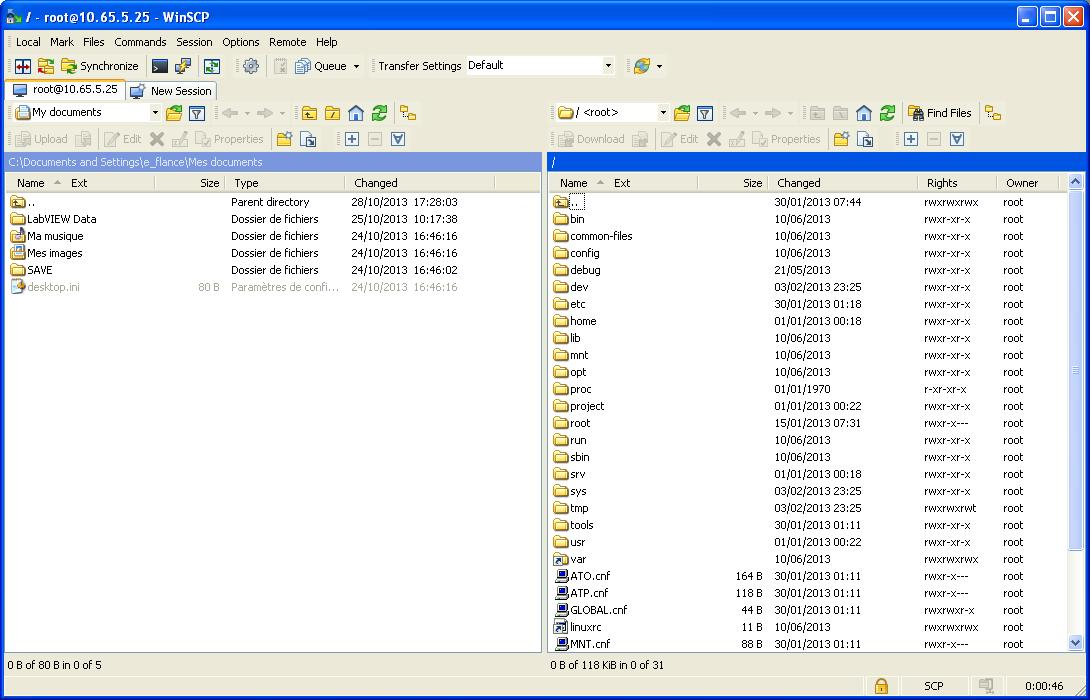Open the Files menu
Viewport: 1090px width, 700px height.
[94, 42]
